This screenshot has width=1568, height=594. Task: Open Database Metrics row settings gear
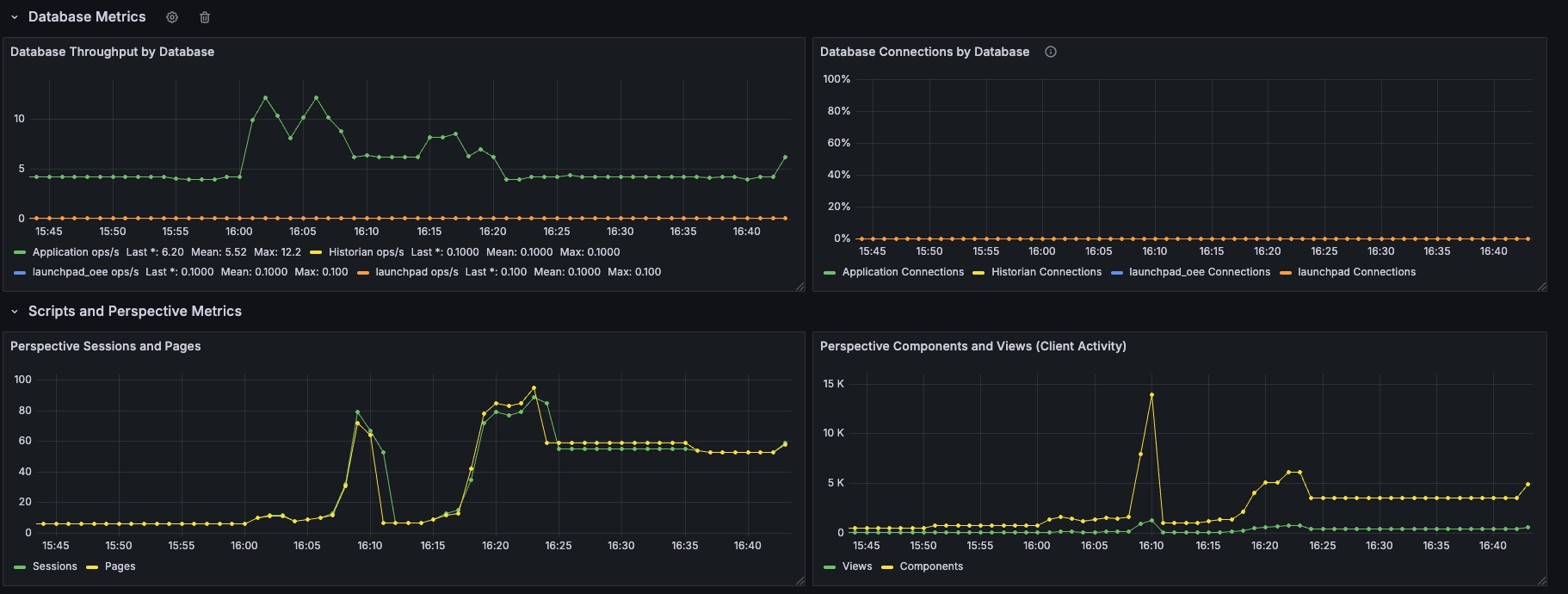(172, 17)
